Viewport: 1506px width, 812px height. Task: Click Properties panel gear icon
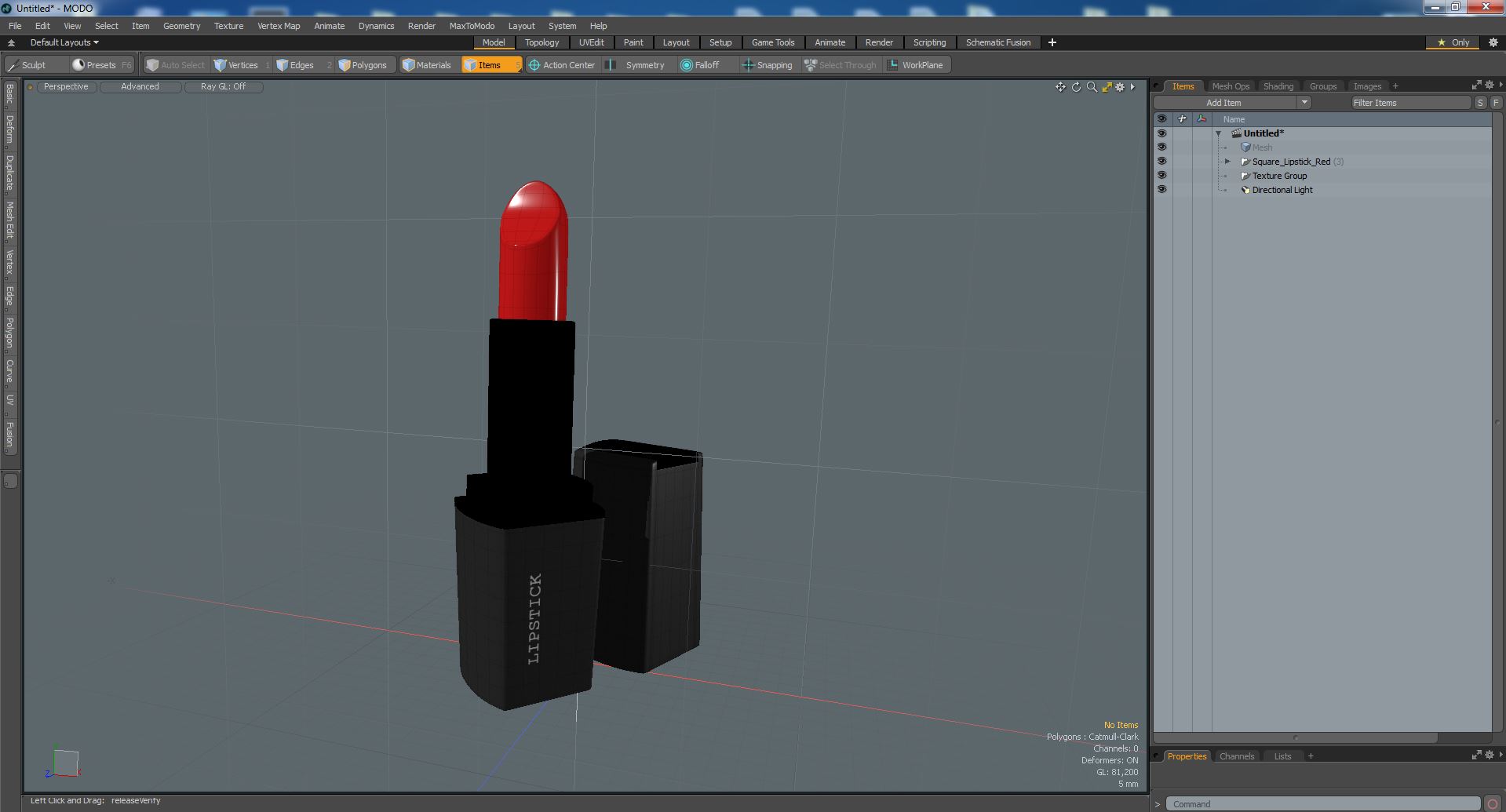1490,755
